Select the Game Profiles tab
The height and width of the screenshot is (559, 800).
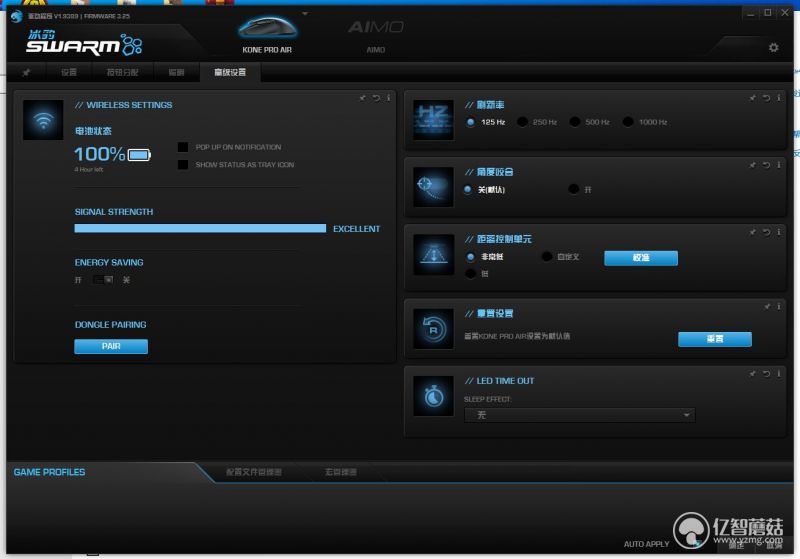[x=49, y=472]
